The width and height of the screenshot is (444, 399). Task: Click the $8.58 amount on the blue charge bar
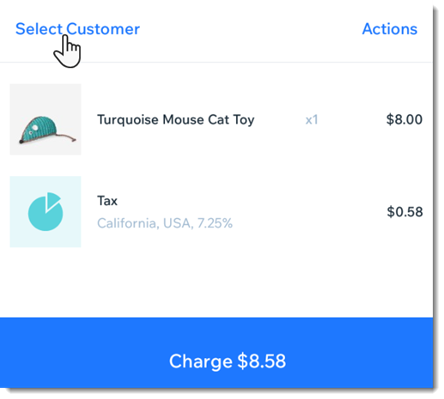(262, 361)
